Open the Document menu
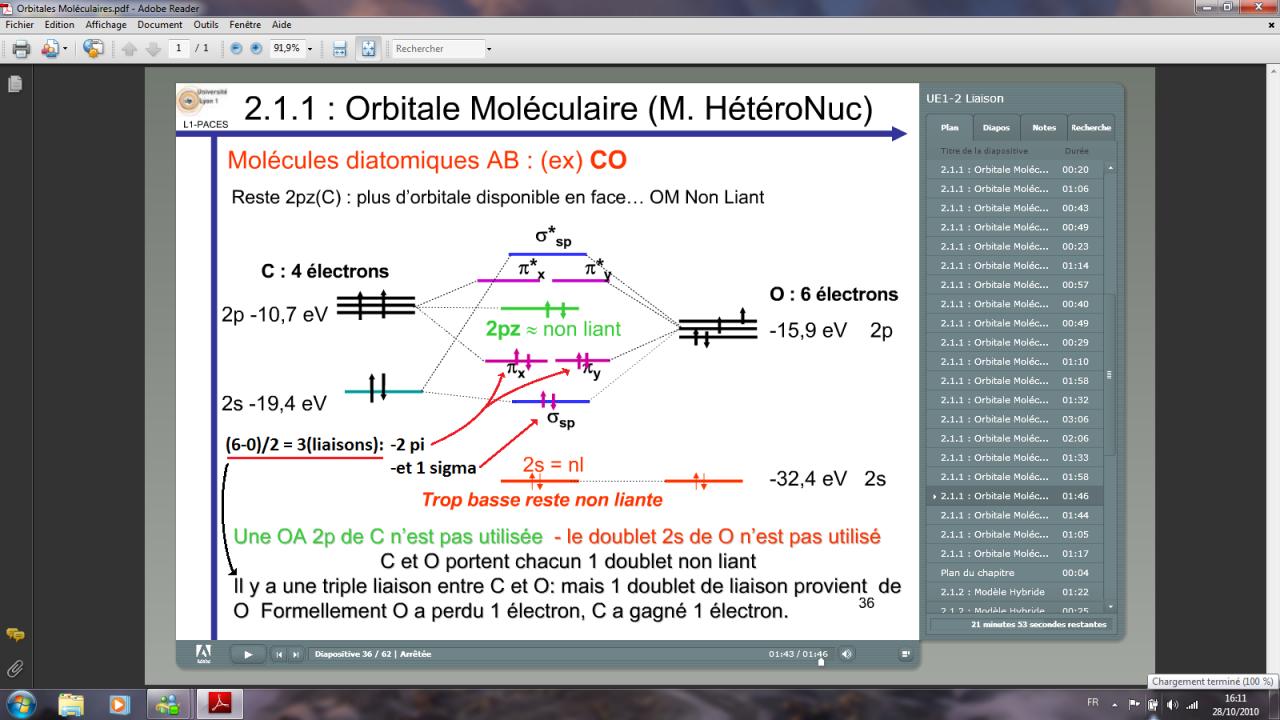Image resolution: width=1280 pixels, height=720 pixels. click(160, 24)
